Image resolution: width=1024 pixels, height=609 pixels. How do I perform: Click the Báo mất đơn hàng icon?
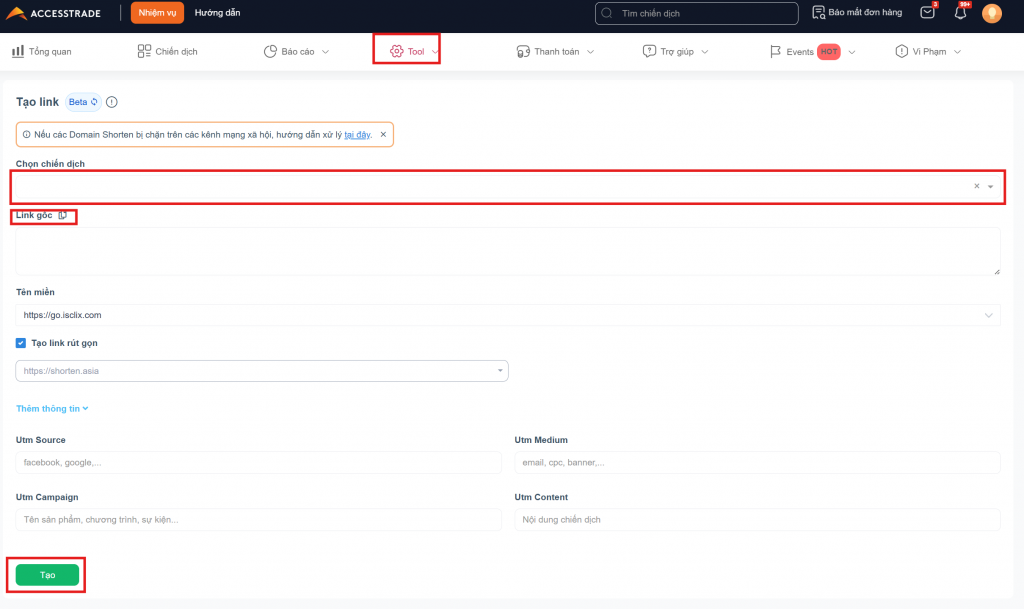point(818,12)
